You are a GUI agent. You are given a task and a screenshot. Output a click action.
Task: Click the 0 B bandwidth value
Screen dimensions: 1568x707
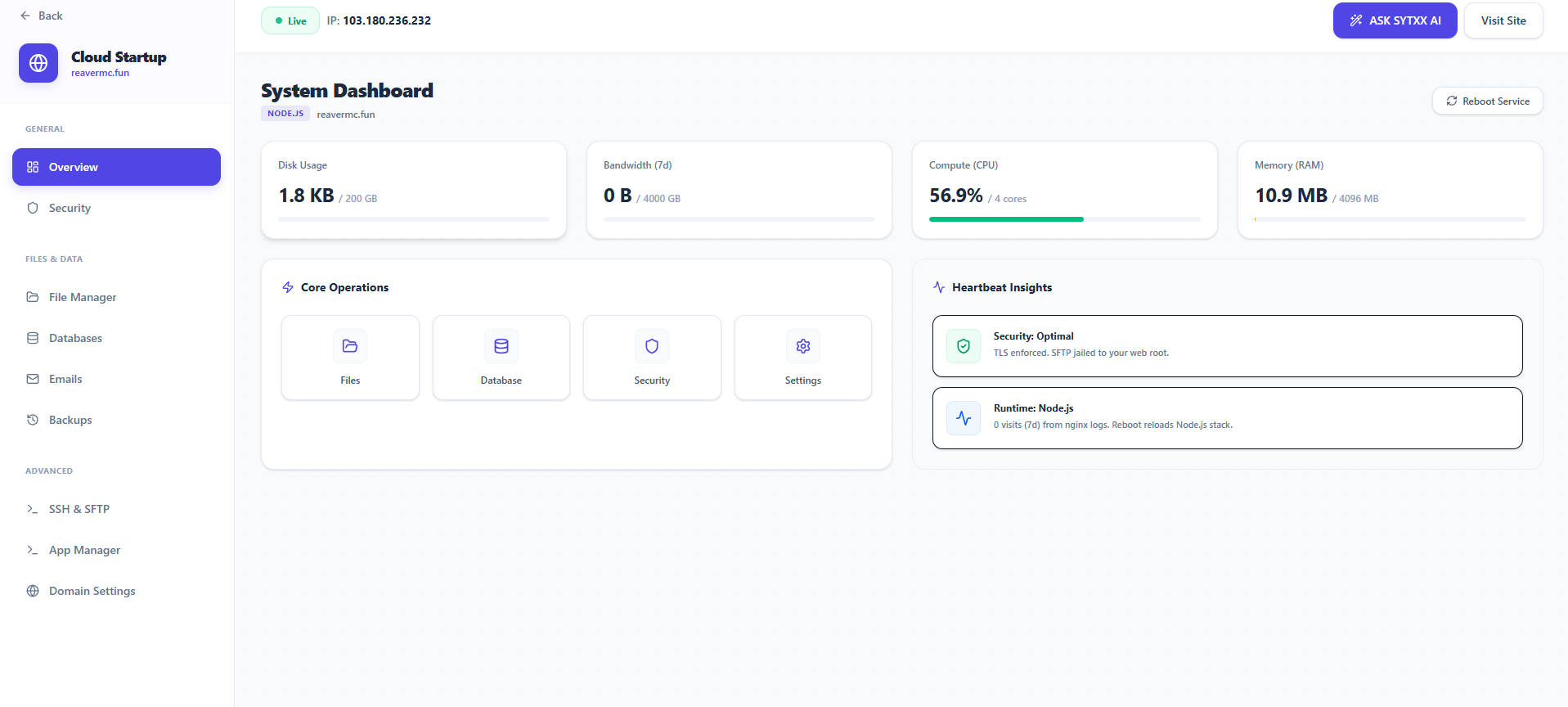tap(618, 196)
